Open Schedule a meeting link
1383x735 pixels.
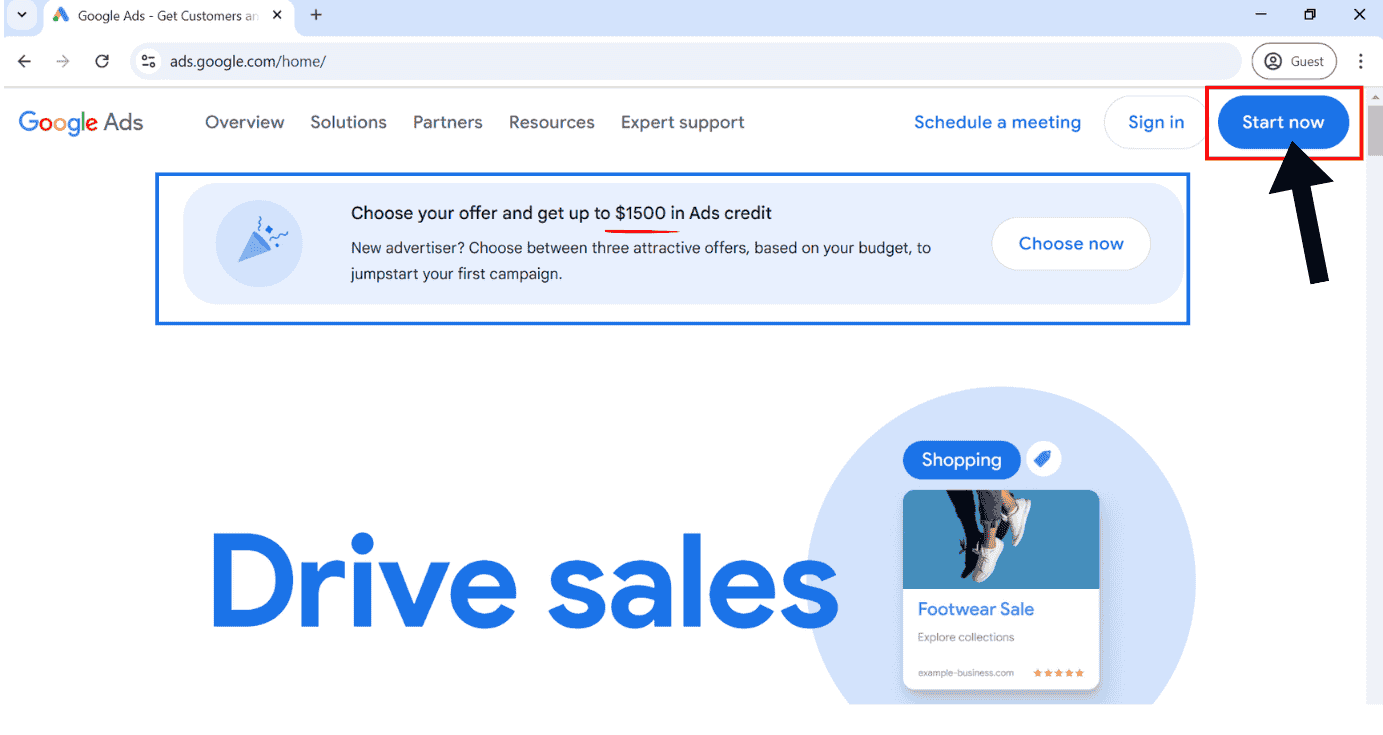click(997, 122)
